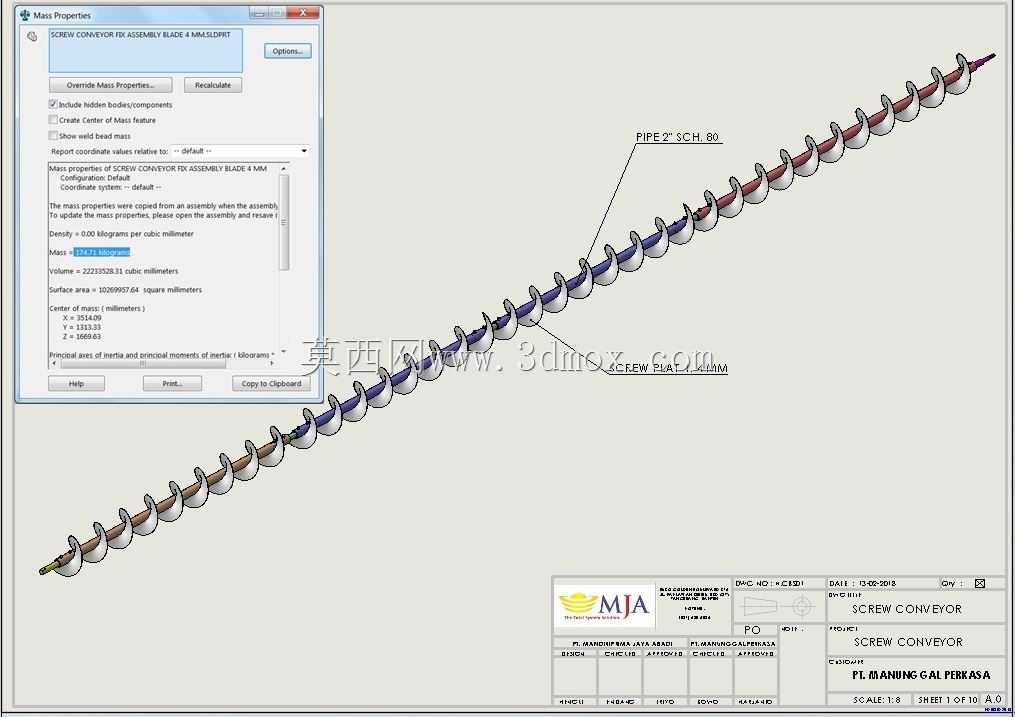Screen dimensions: 1015x717
Task: Click the X = 3514.09 coordinate
Action: [x=82, y=318]
